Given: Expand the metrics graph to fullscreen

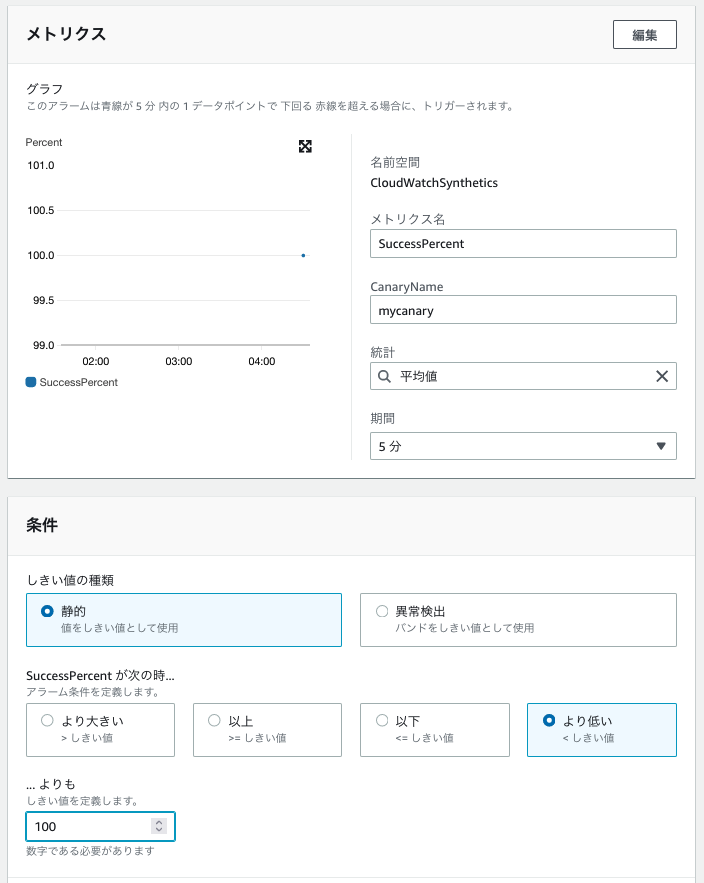Looking at the screenshot, I should (x=304, y=147).
